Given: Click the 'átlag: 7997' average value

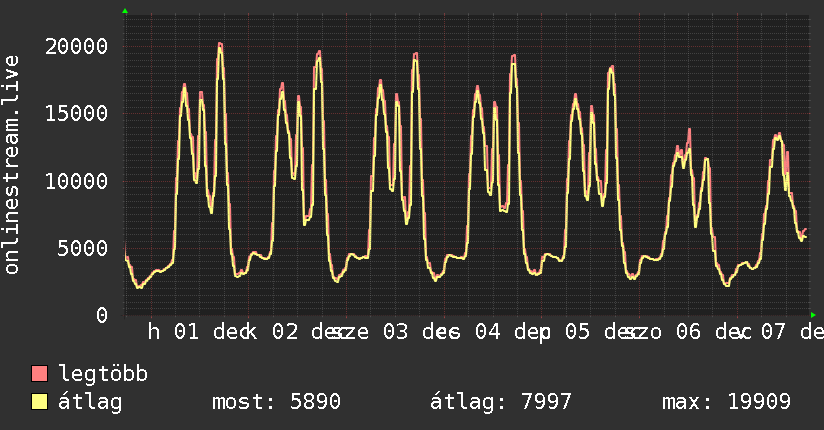Looking at the screenshot, I should coord(500,402).
